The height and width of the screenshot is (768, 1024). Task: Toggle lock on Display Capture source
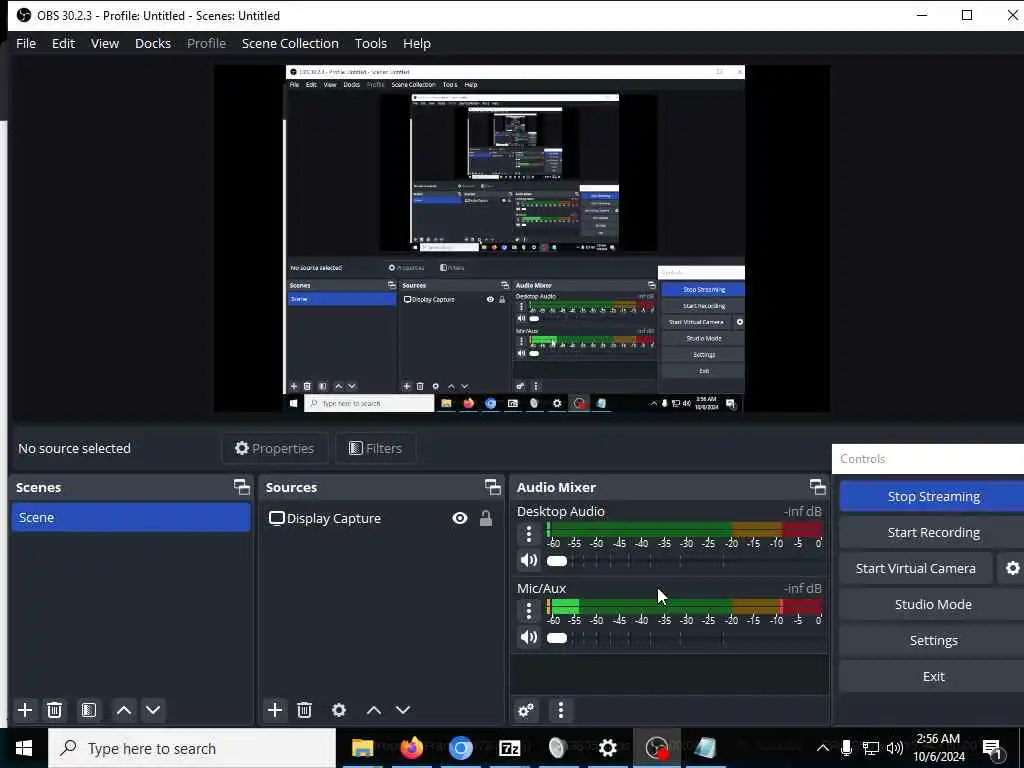(486, 519)
